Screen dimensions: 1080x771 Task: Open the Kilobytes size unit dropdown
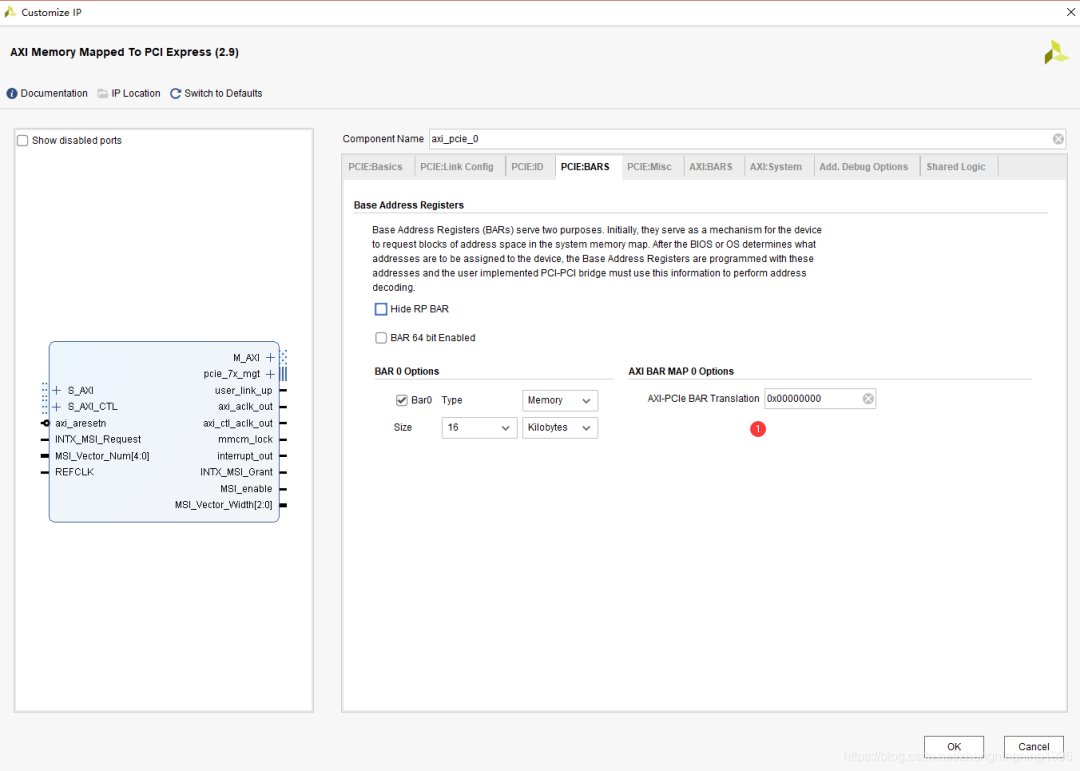(560, 428)
